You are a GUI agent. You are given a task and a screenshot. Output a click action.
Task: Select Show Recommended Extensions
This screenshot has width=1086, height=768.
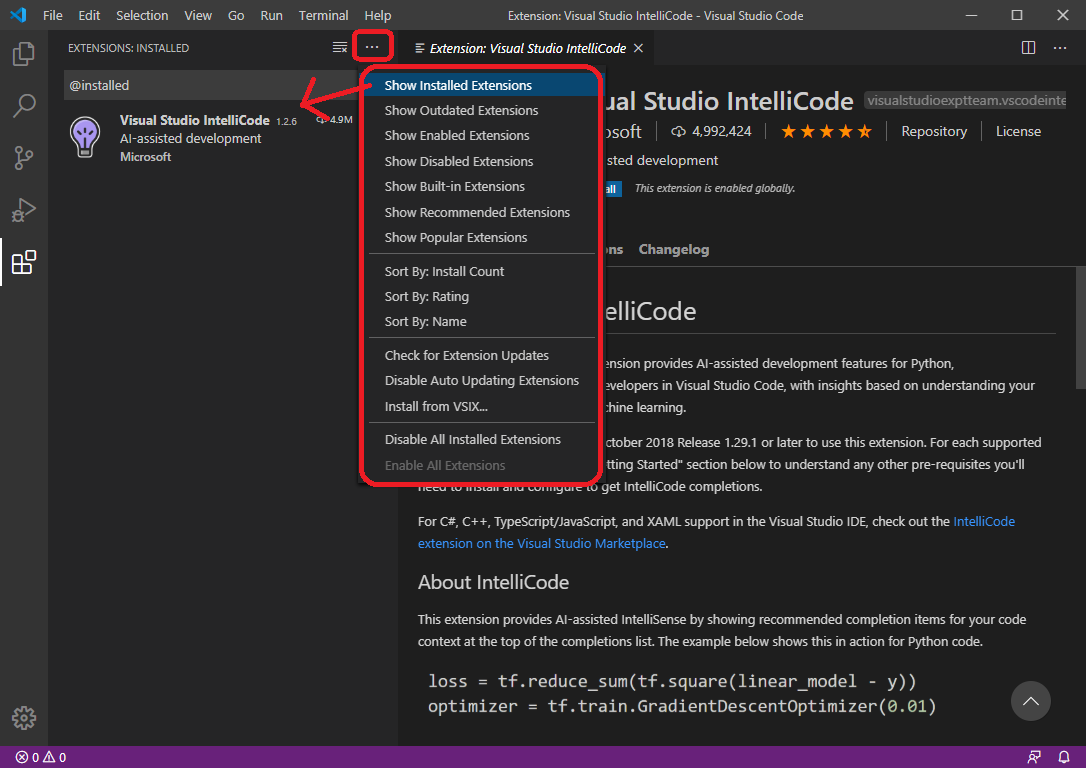click(481, 212)
